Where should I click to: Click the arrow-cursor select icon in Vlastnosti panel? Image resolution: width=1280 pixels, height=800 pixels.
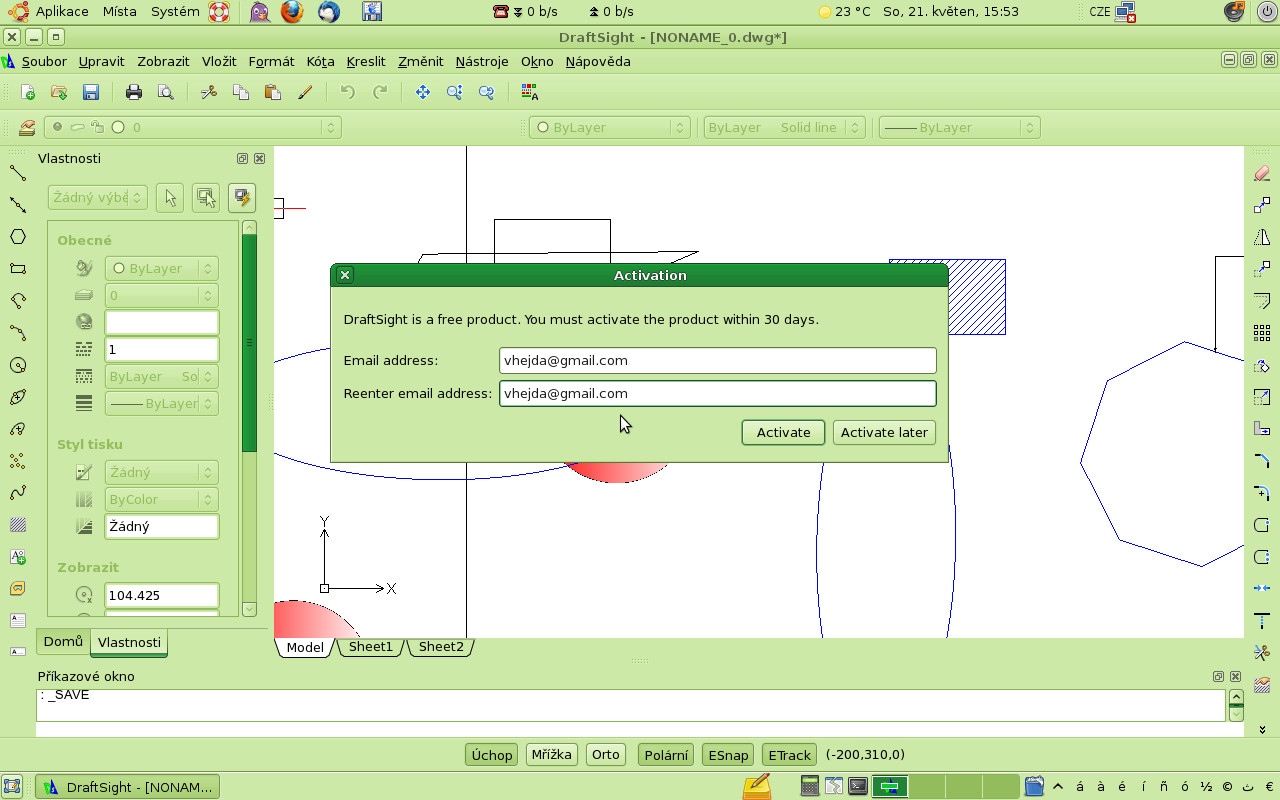click(x=170, y=197)
